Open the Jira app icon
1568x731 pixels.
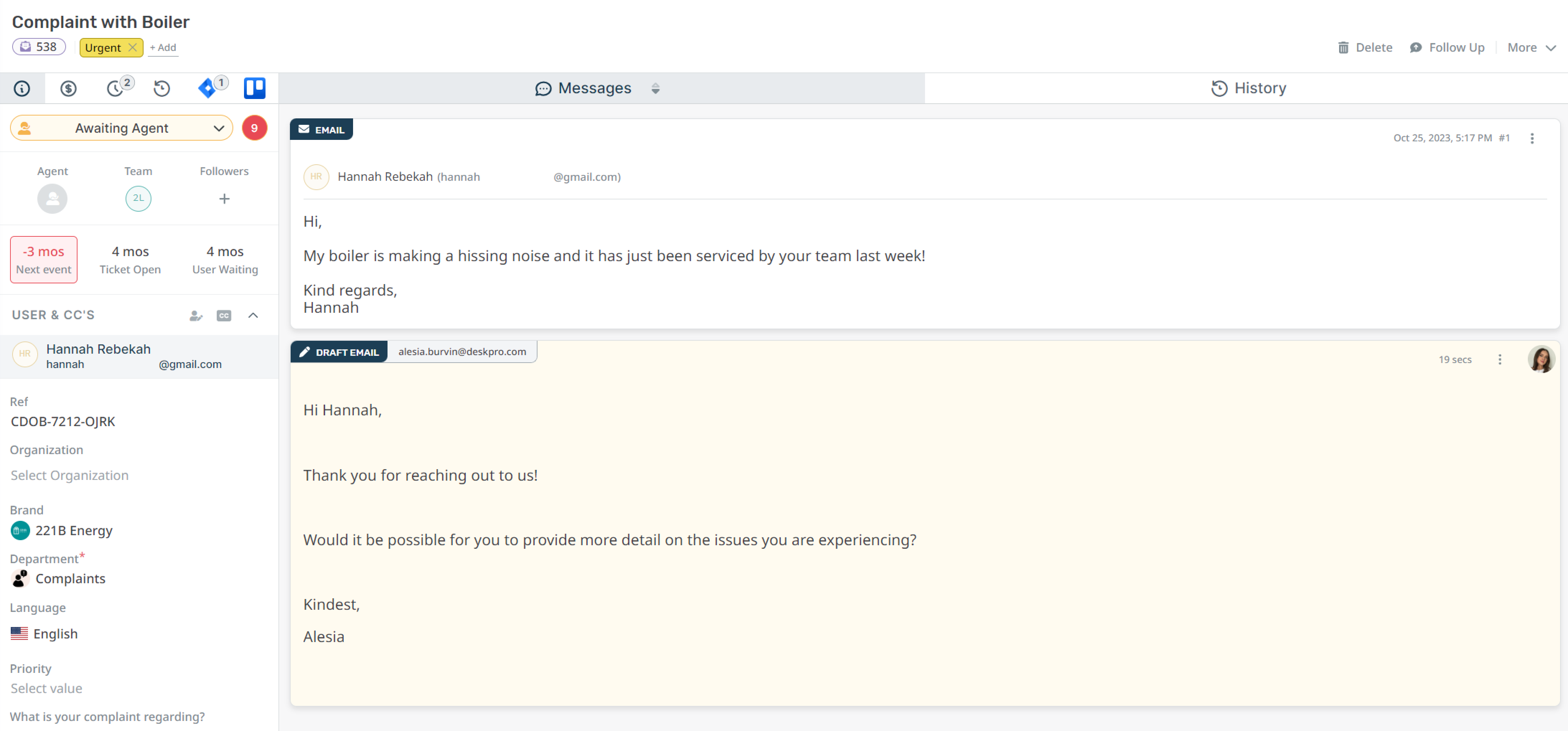point(207,88)
